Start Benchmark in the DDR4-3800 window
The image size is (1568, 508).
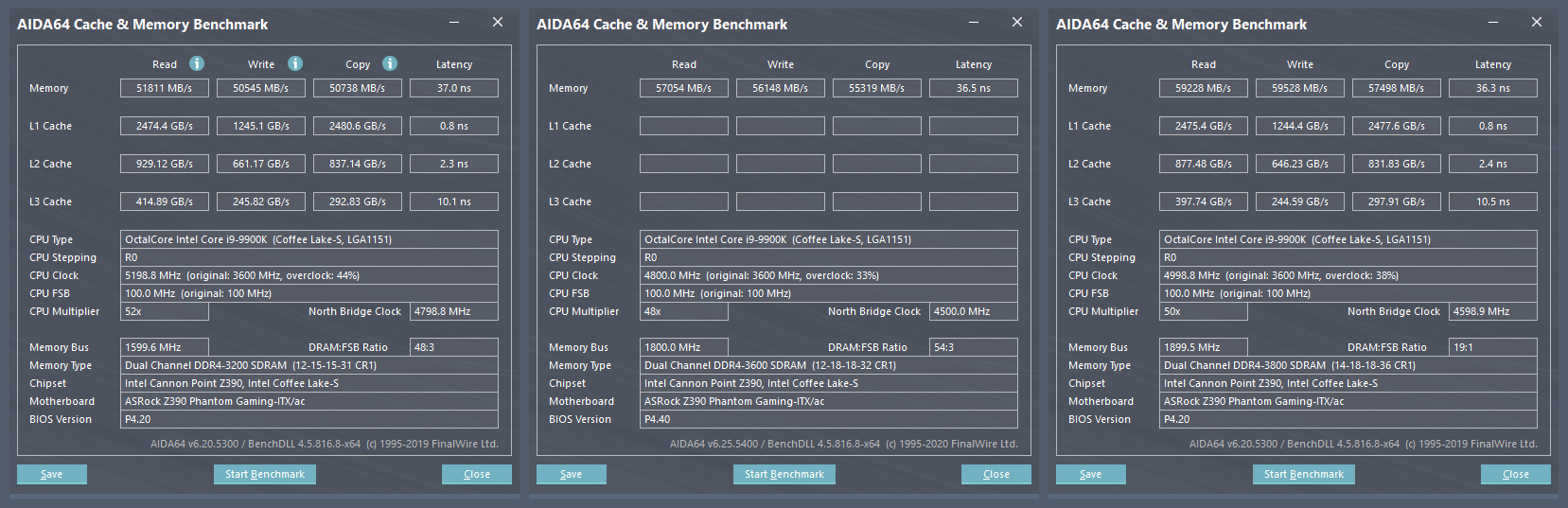1304,474
